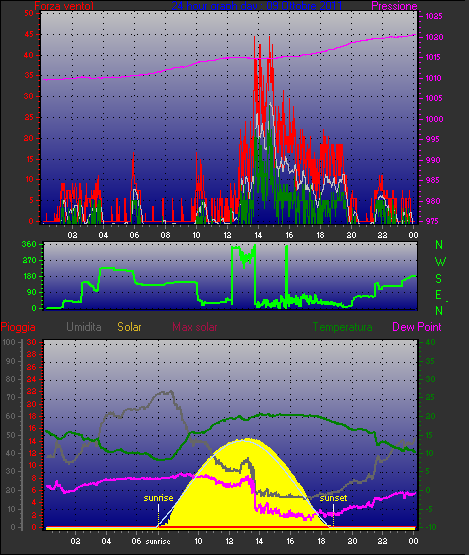The width and height of the screenshot is (469, 555).
Task: Click the 24 hour graph day title
Action: (257, 6)
